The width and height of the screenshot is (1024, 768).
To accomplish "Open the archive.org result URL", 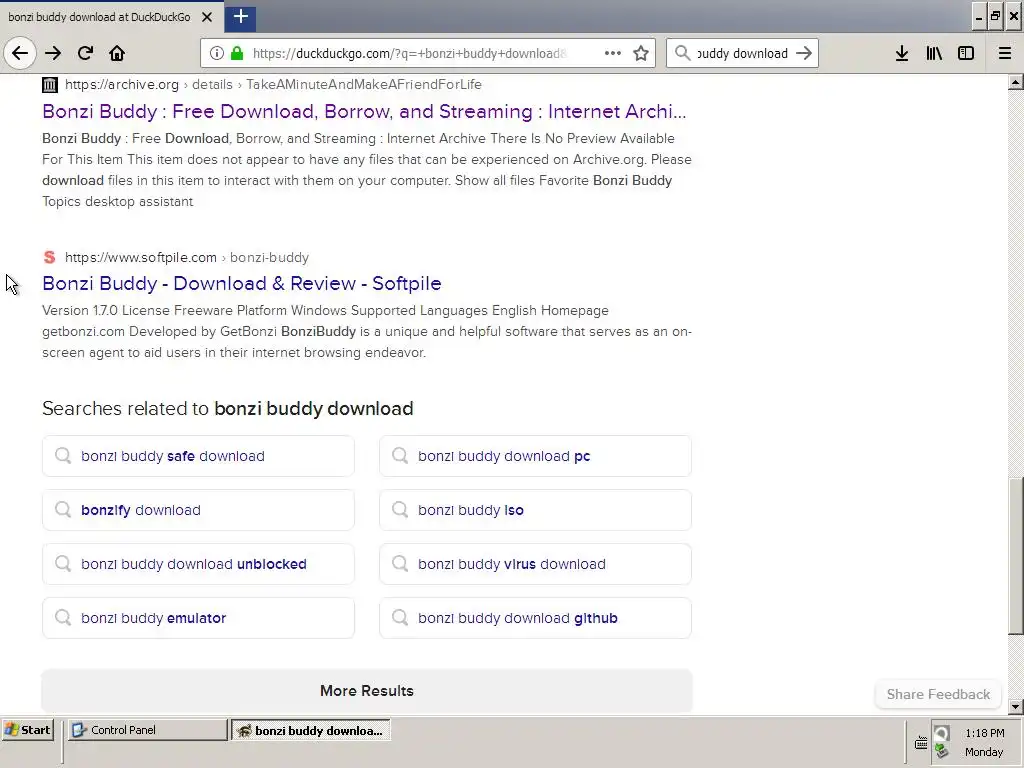I will tap(273, 85).
